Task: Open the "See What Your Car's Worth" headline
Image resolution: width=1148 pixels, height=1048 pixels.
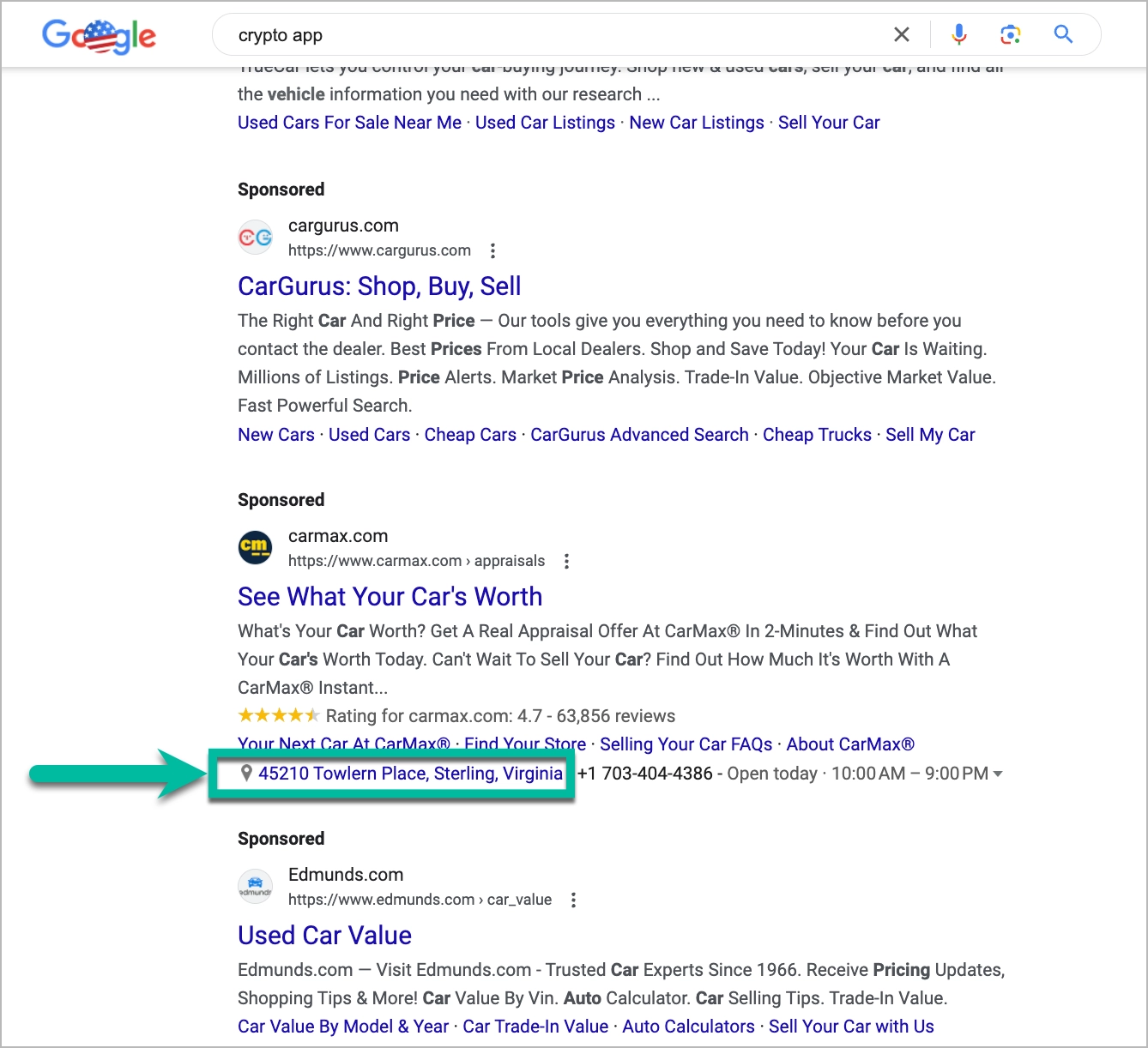Action: tap(390, 596)
